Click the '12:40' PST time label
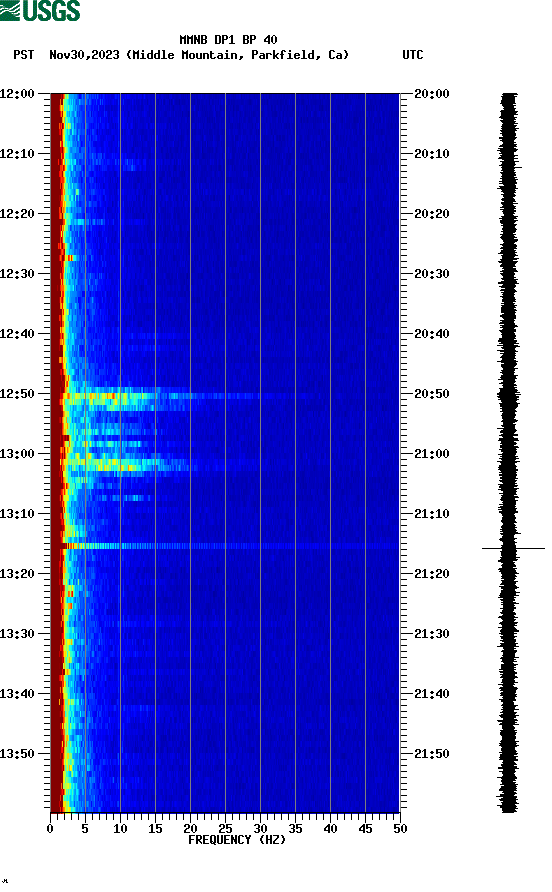This screenshot has width=552, height=892. pos(17,333)
